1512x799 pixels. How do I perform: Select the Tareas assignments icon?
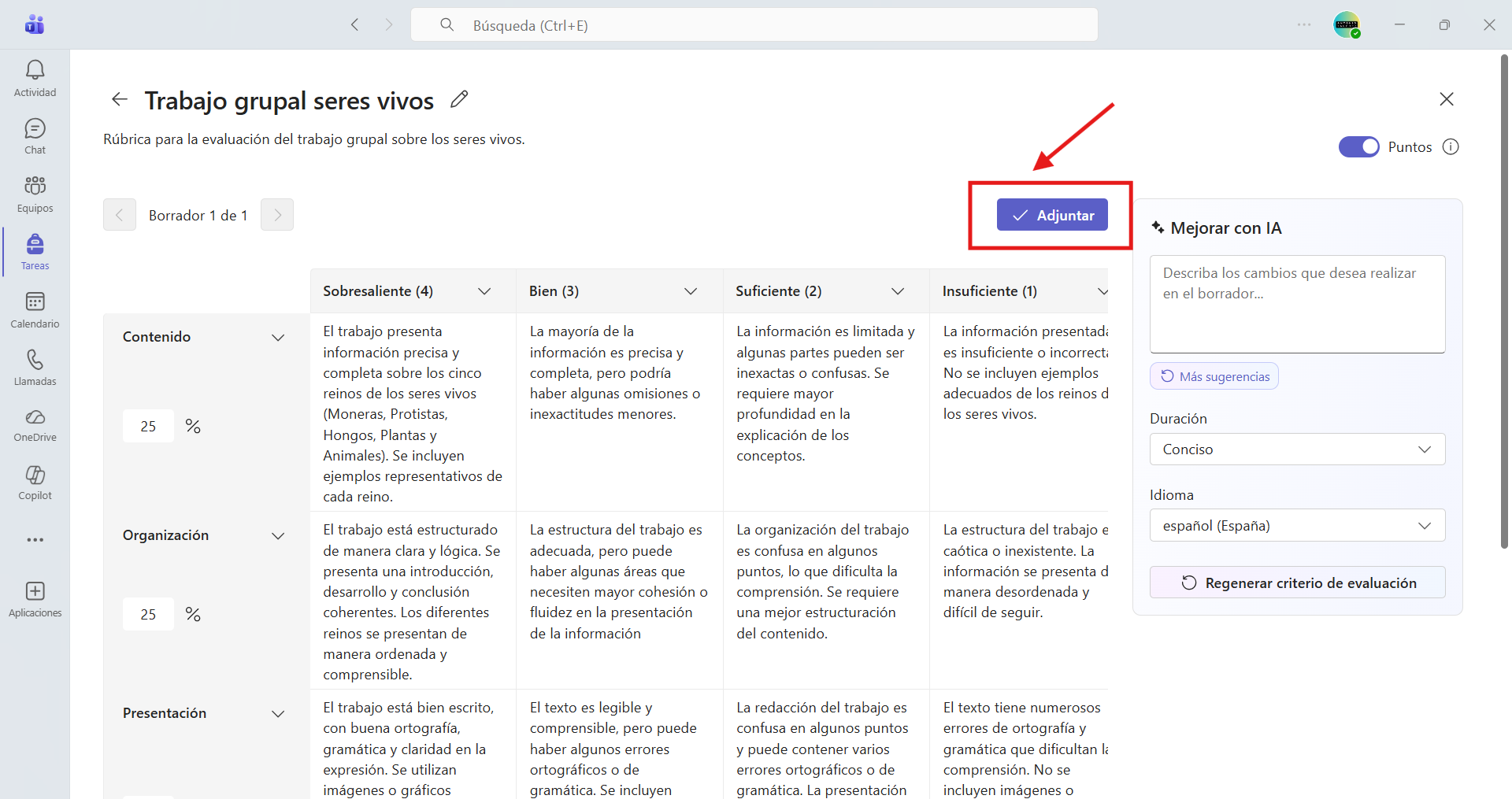coord(35,251)
